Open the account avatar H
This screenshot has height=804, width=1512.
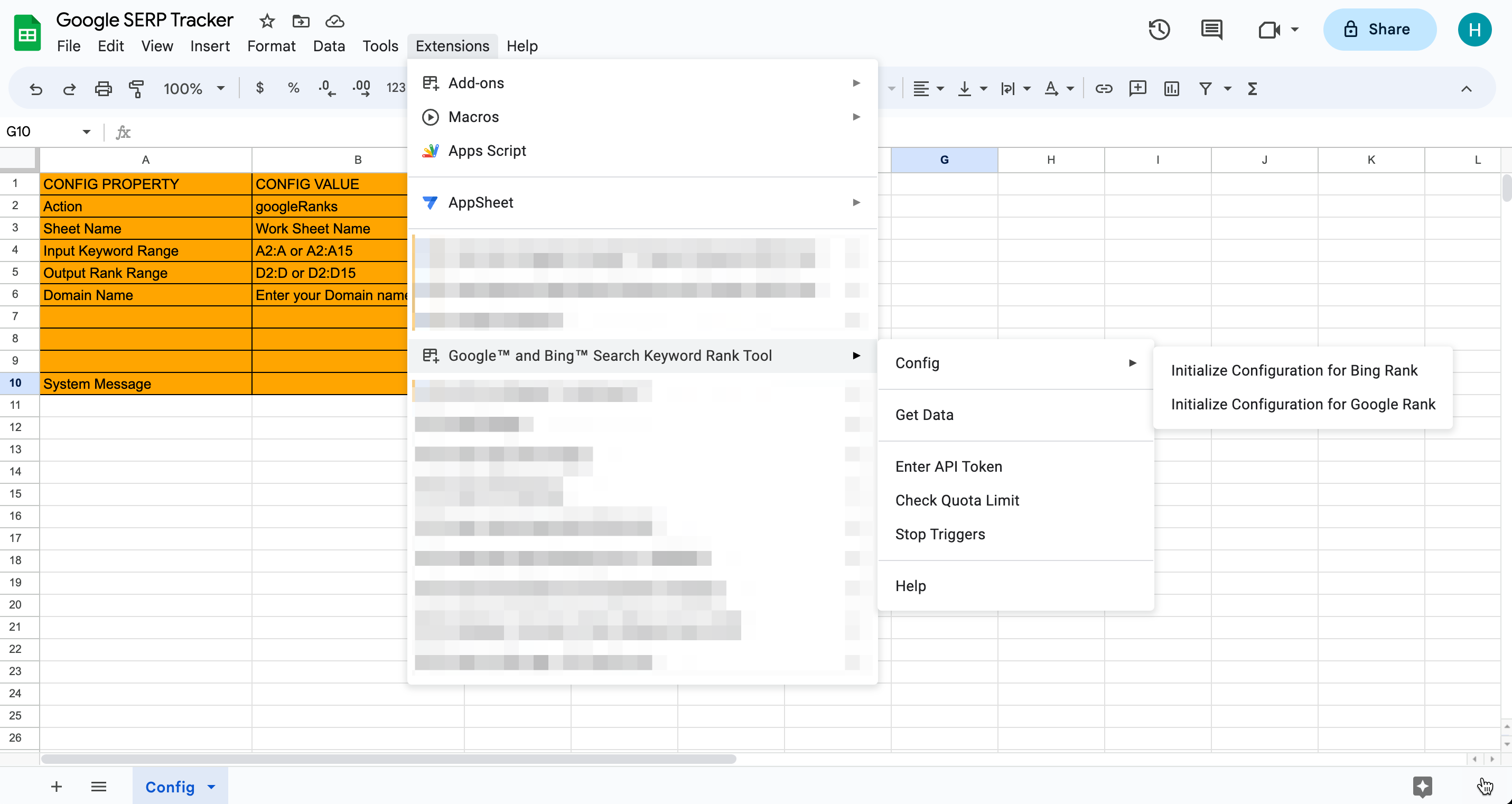pos(1474,30)
